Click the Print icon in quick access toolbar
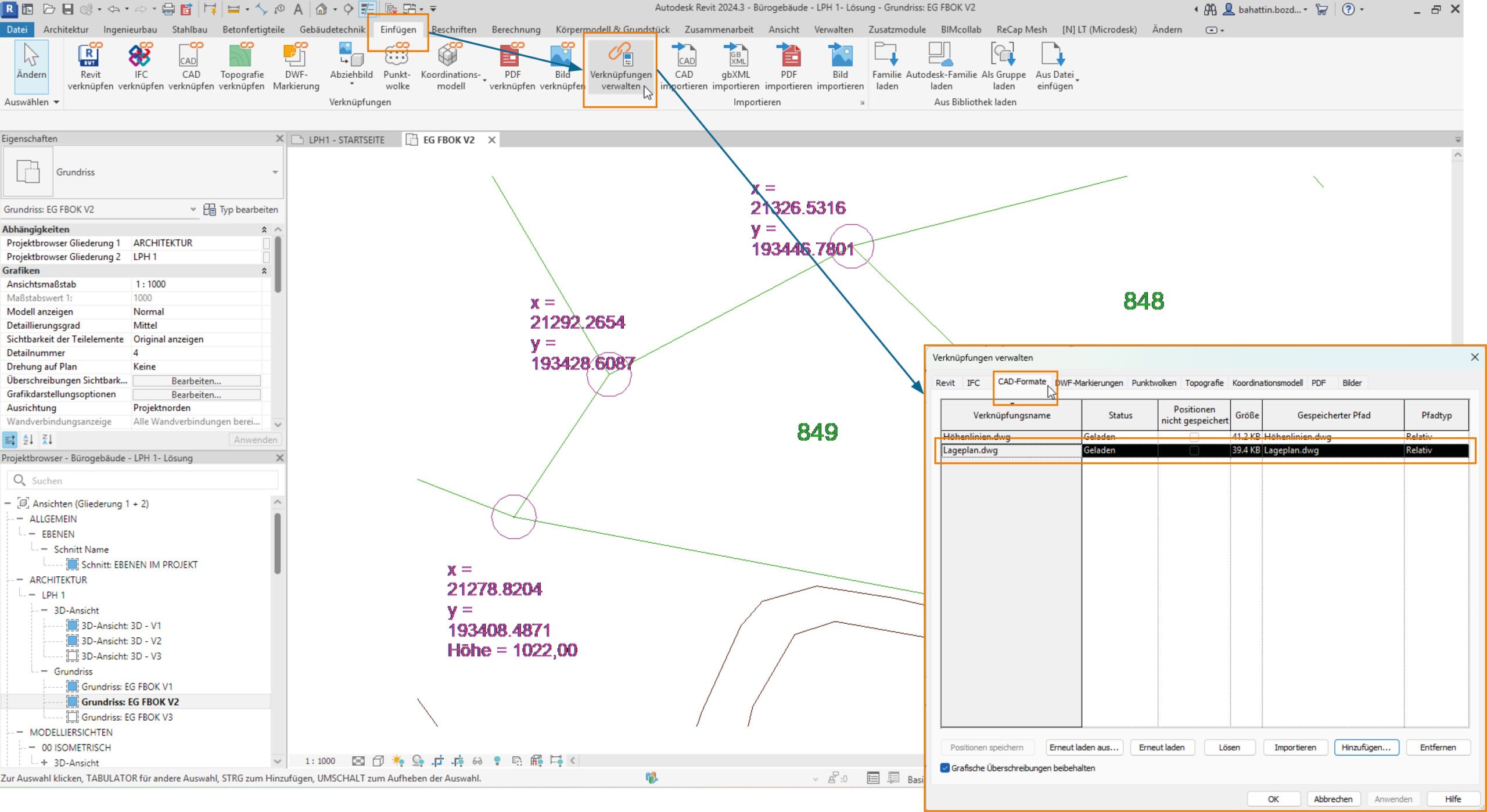The image size is (1487, 812). [x=168, y=9]
